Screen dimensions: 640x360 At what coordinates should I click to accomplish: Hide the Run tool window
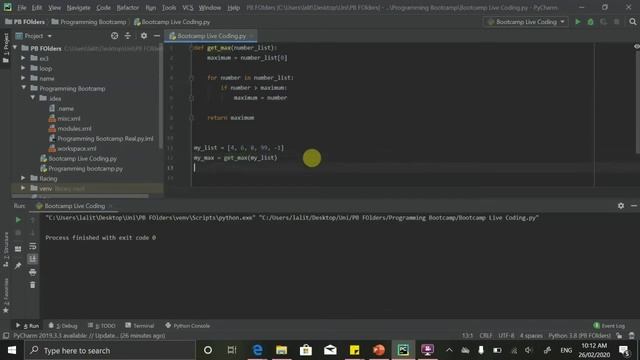(x=634, y=206)
